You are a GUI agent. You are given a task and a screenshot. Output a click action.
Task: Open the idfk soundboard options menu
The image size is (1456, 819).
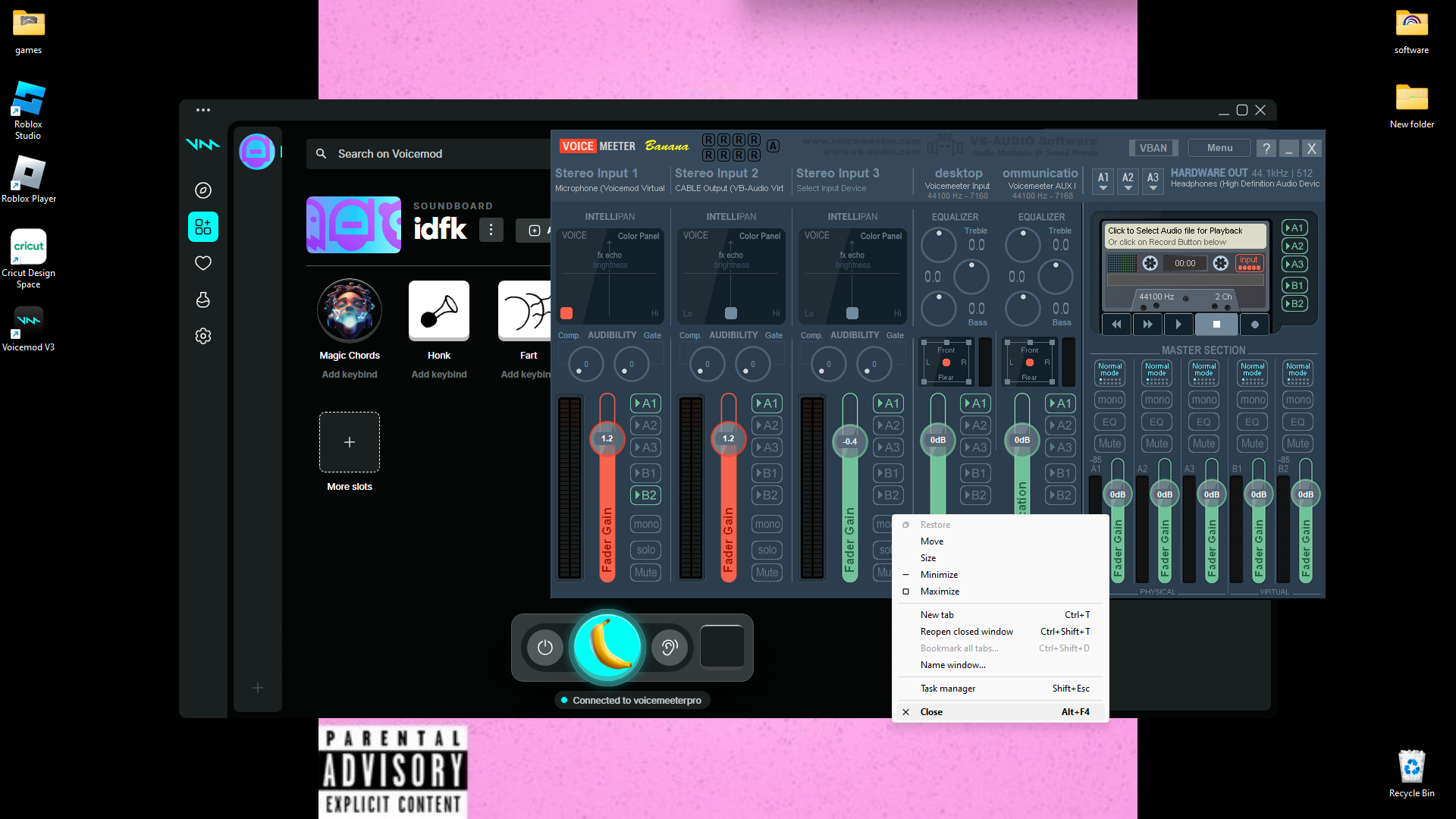coord(491,230)
